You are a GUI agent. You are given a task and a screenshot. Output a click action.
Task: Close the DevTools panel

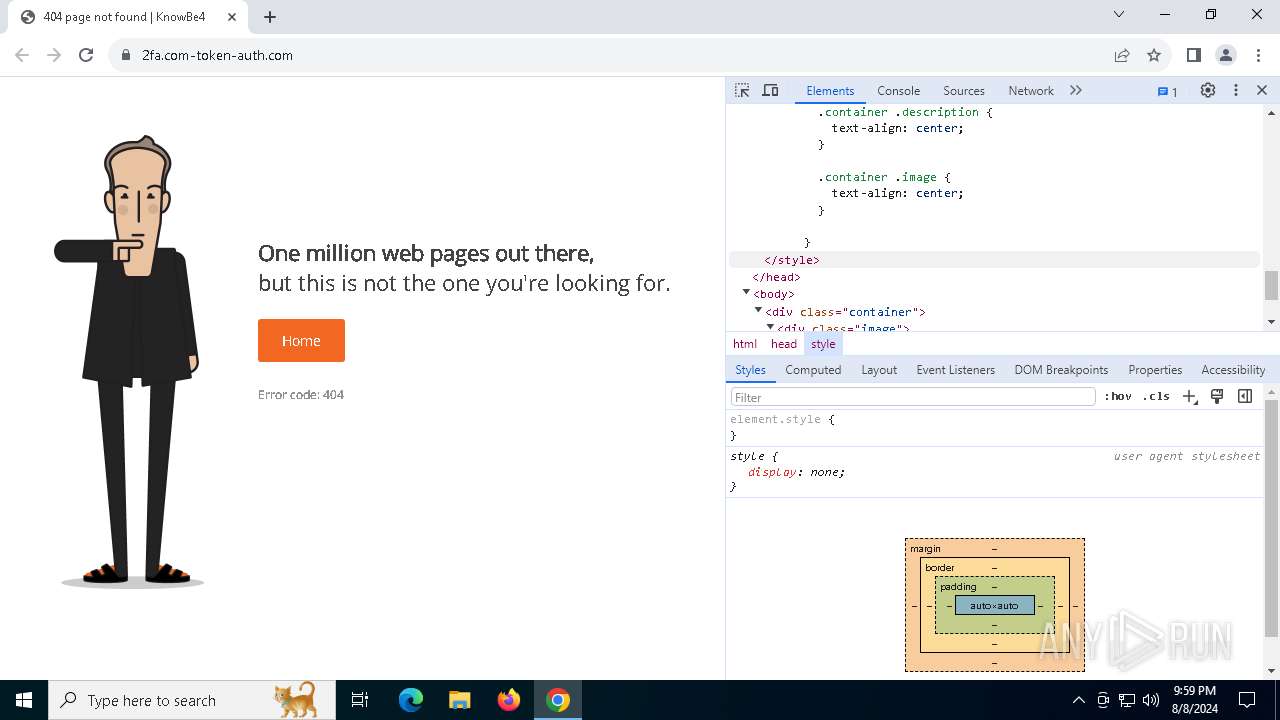pyautogui.click(x=1262, y=90)
